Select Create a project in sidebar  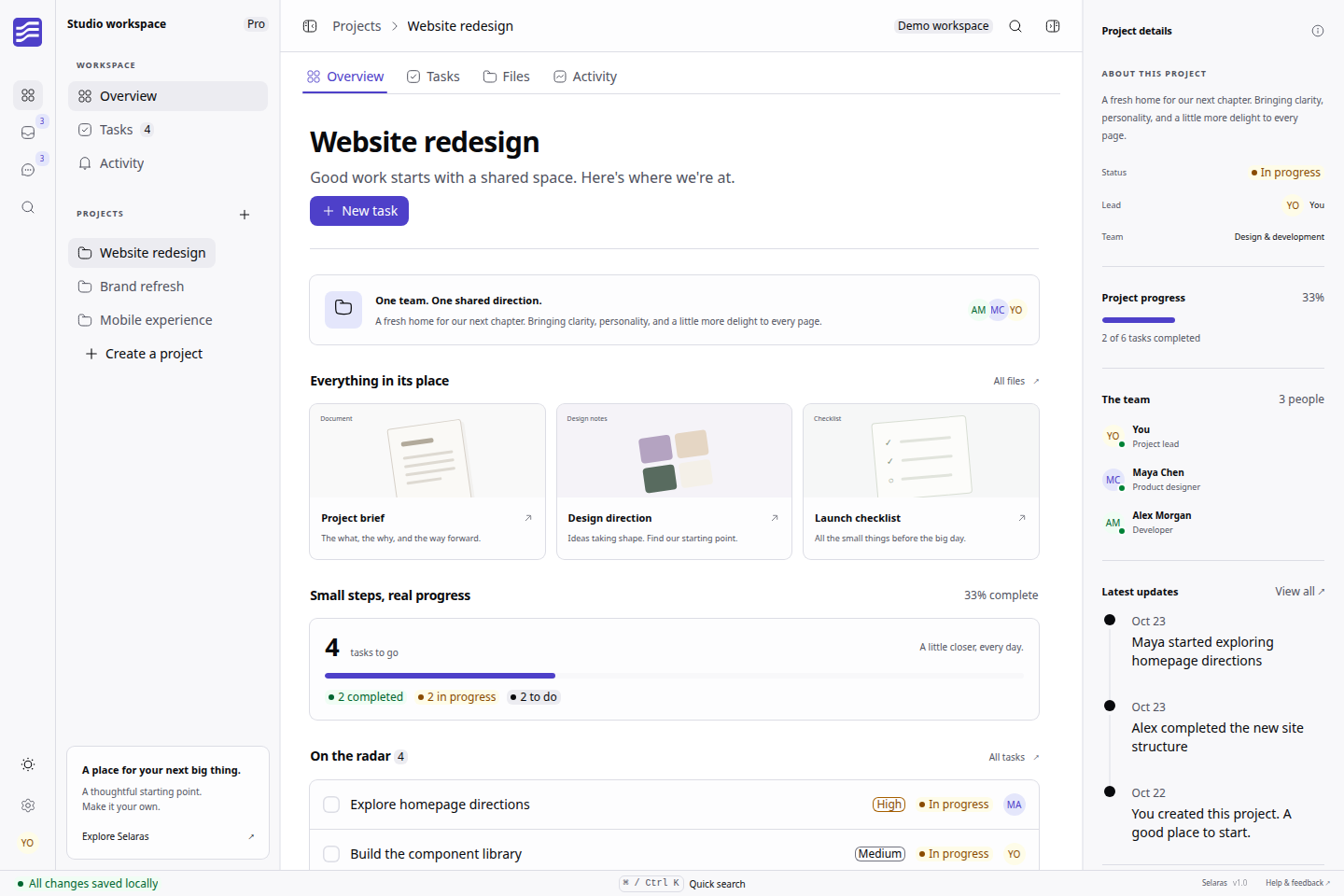(144, 354)
